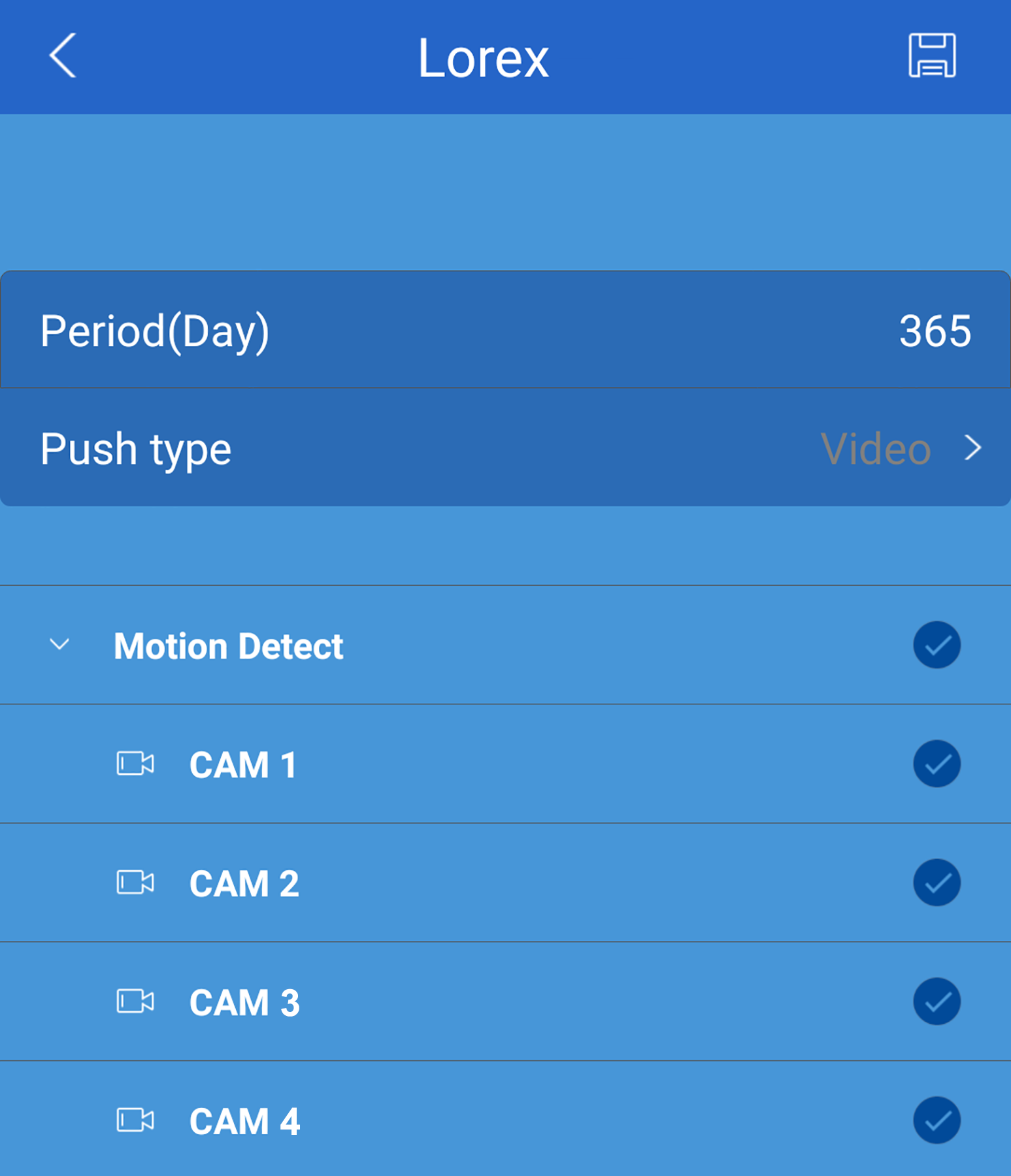1011x1176 pixels.
Task: Click the CAM 2 camera icon
Action: tap(135, 882)
